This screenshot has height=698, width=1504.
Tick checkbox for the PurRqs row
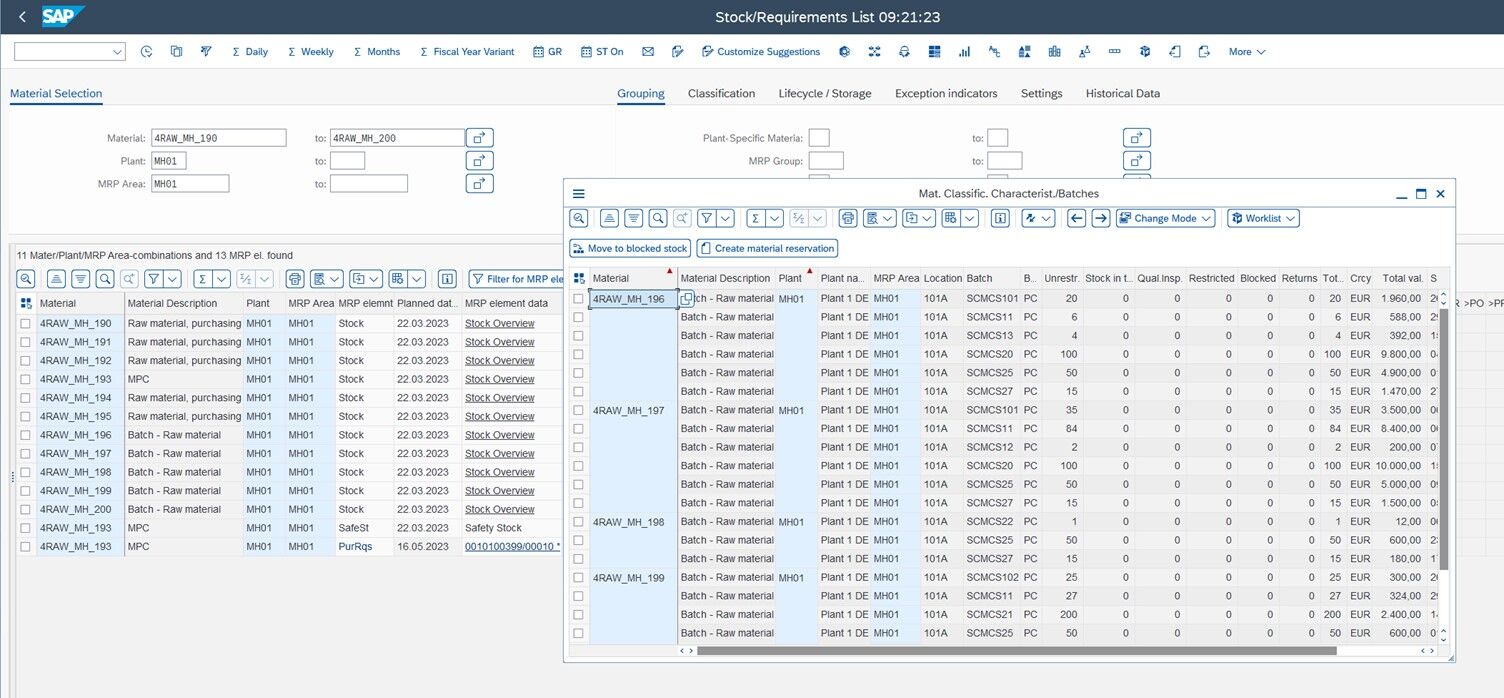26,547
